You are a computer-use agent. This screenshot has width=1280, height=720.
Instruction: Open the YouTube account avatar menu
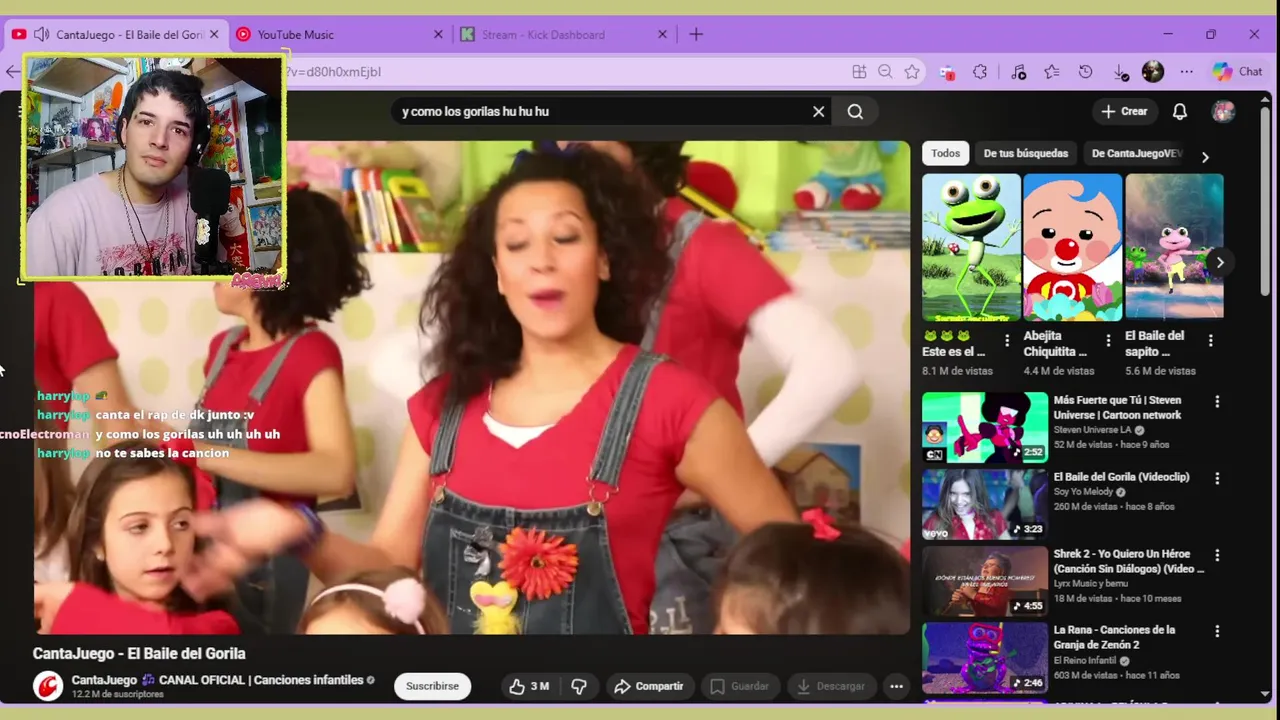tap(1224, 111)
